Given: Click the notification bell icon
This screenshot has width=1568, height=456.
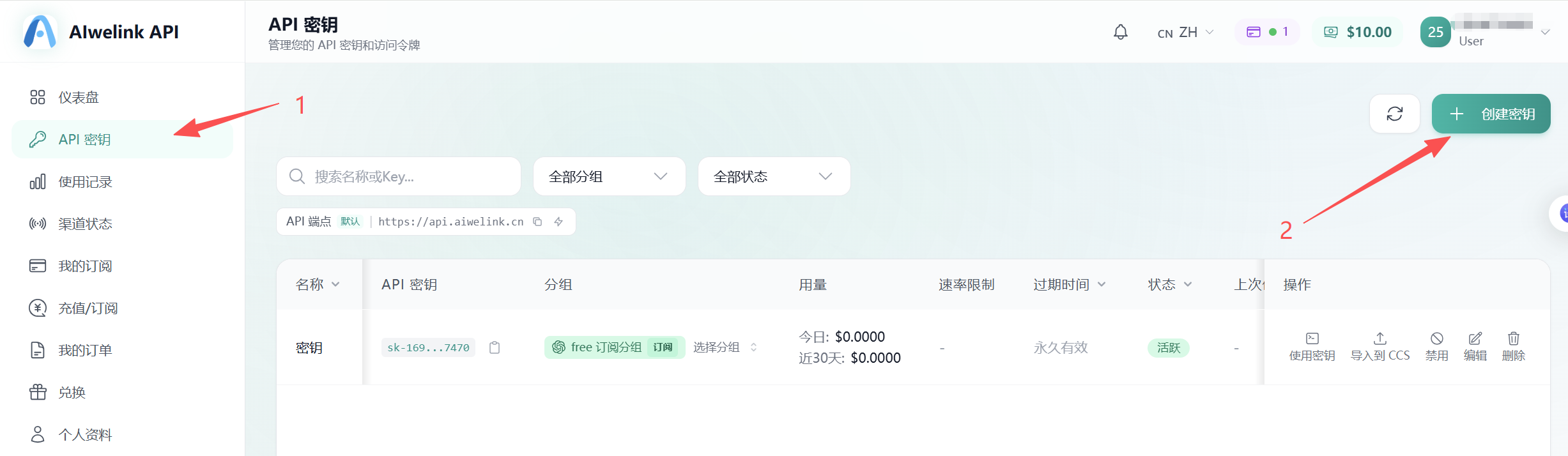Looking at the screenshot, I should tap(1120, 32).
